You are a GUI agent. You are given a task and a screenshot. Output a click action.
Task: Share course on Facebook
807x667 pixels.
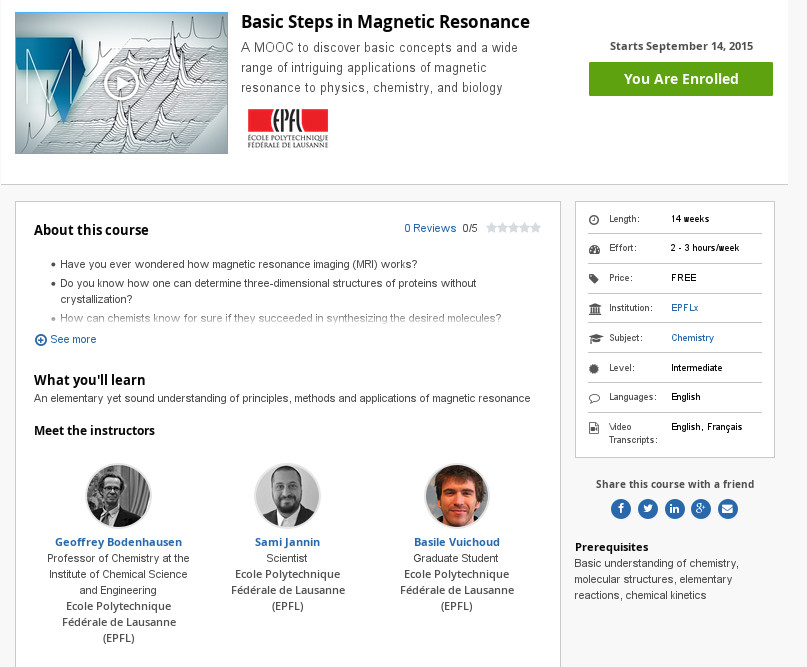621,509
